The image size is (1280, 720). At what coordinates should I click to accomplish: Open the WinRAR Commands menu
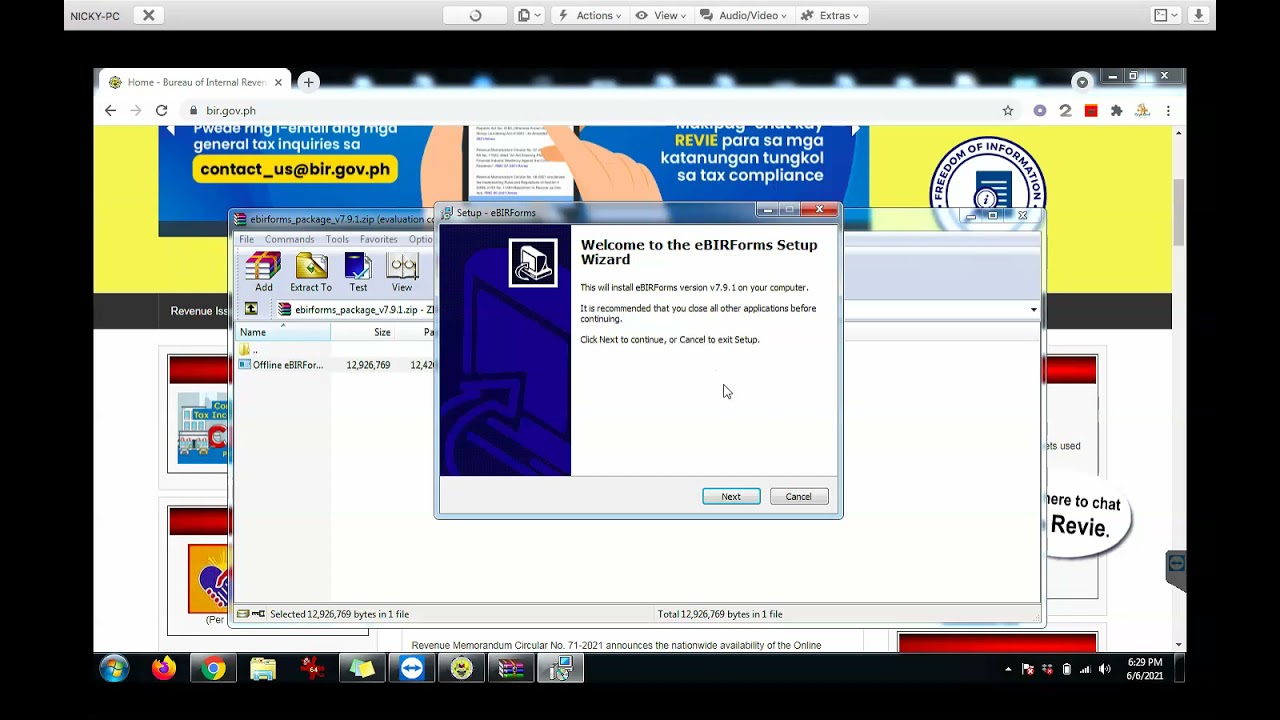point(289,239)
